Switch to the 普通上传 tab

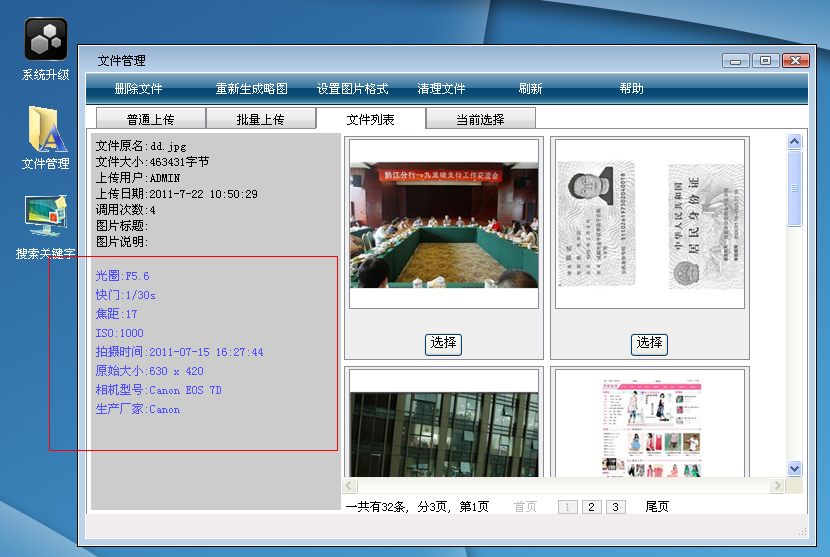[x=150, y=120]
